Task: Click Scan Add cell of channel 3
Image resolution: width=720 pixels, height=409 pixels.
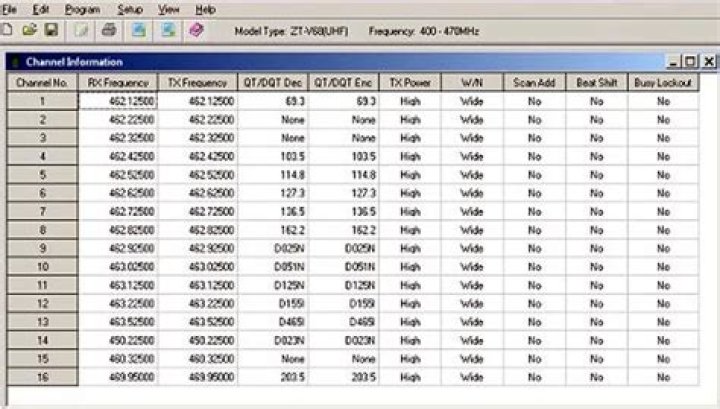Action: 534,138
